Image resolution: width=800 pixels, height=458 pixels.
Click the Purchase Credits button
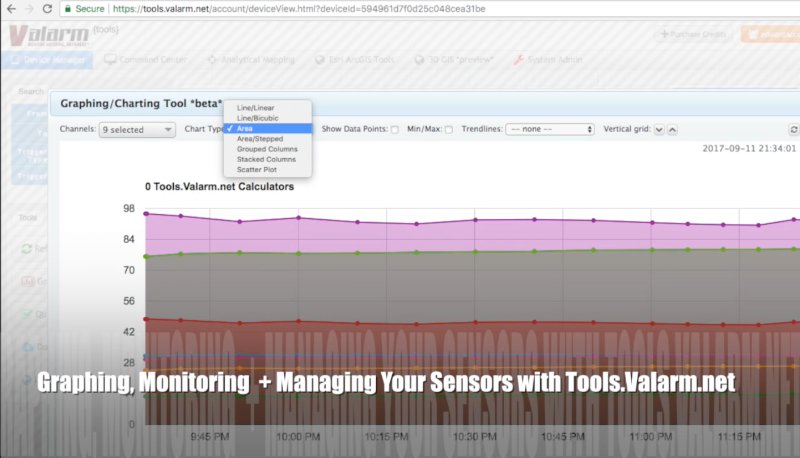[693, 34]
